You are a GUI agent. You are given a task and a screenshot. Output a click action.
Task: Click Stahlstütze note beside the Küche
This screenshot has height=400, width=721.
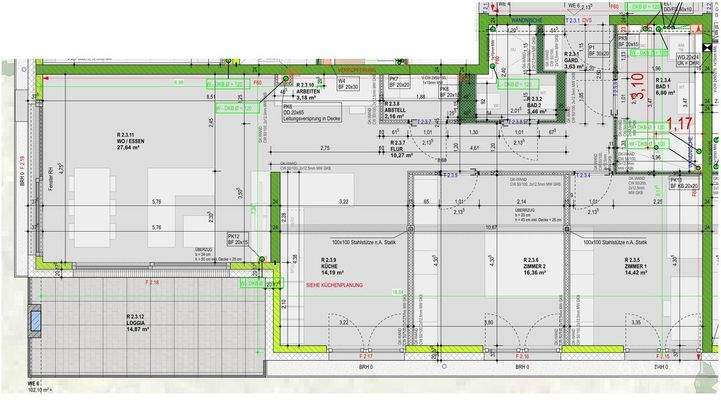coord(363,242)
